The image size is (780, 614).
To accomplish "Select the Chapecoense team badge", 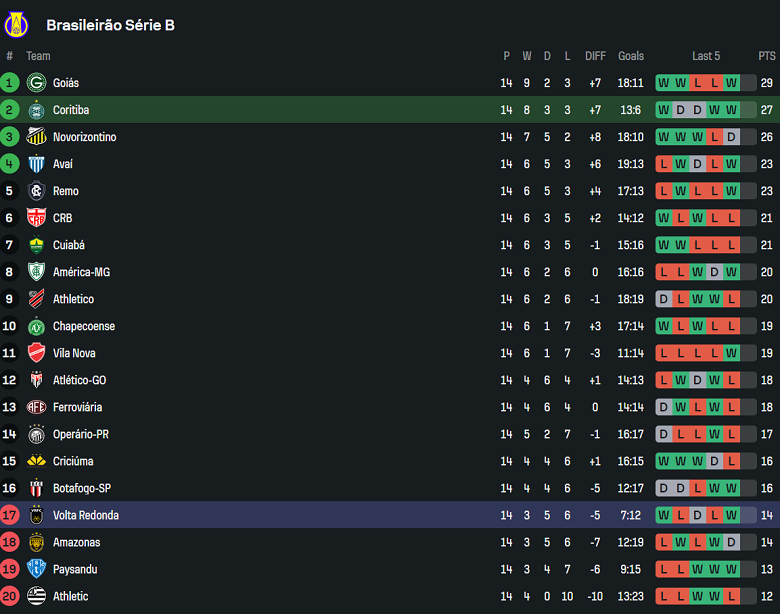I will tap(37, 326).
